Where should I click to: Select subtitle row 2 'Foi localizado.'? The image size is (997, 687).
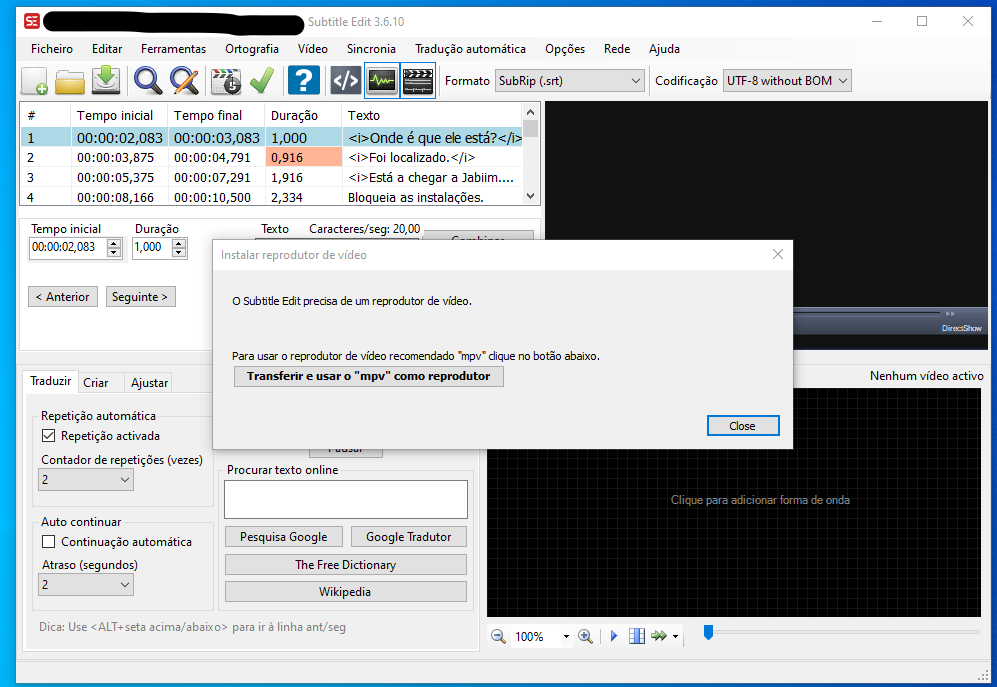[272, 158]
